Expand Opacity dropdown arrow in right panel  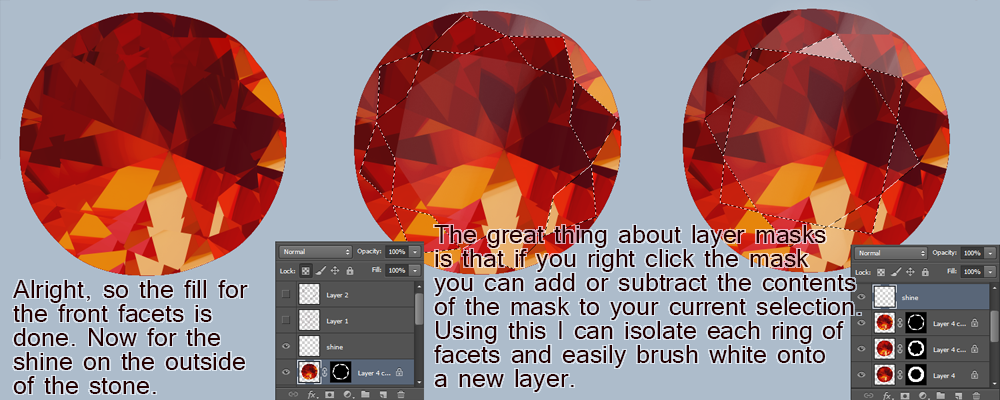coord(992,253)
